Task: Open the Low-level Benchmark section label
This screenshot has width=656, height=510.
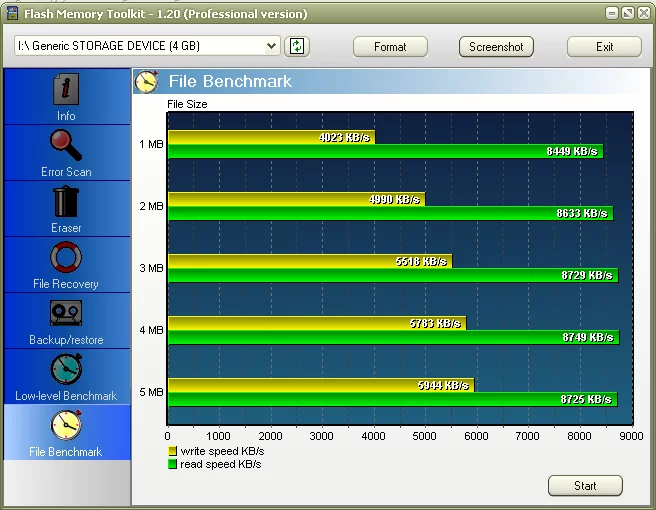Action: click(66, 396)
